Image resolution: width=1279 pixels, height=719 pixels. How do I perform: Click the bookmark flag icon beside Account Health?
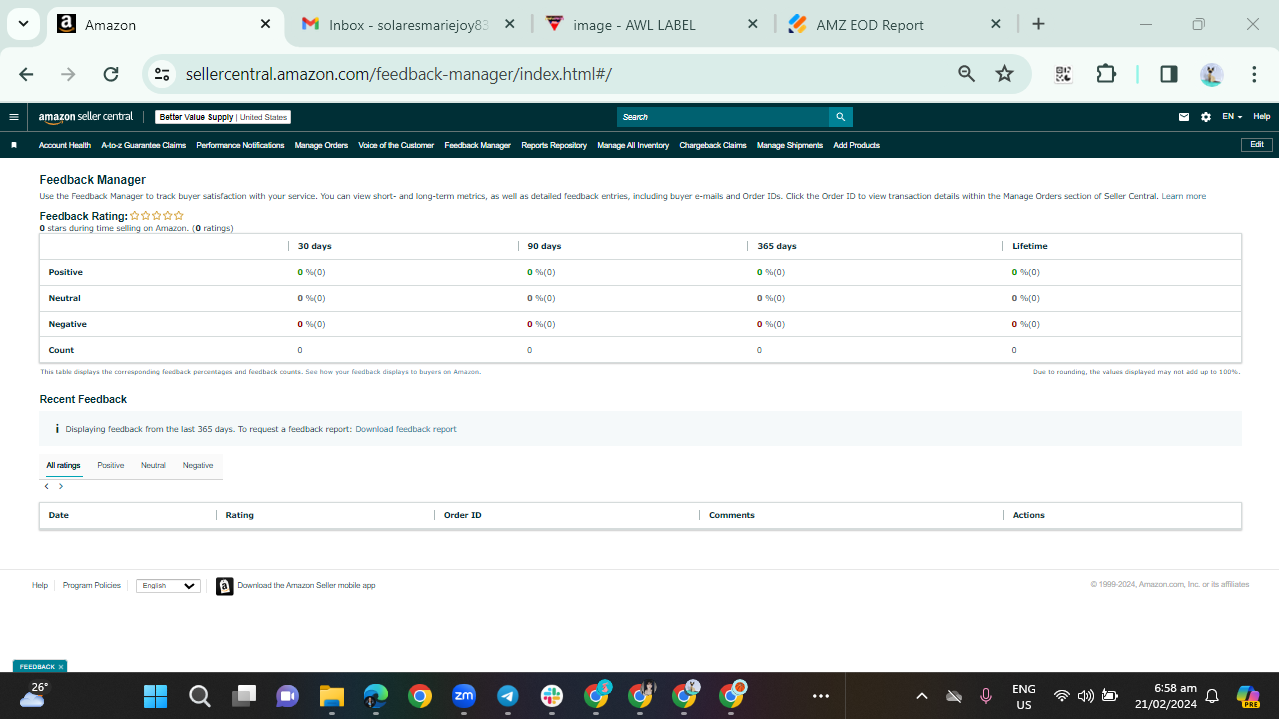[x=14, y=145]
